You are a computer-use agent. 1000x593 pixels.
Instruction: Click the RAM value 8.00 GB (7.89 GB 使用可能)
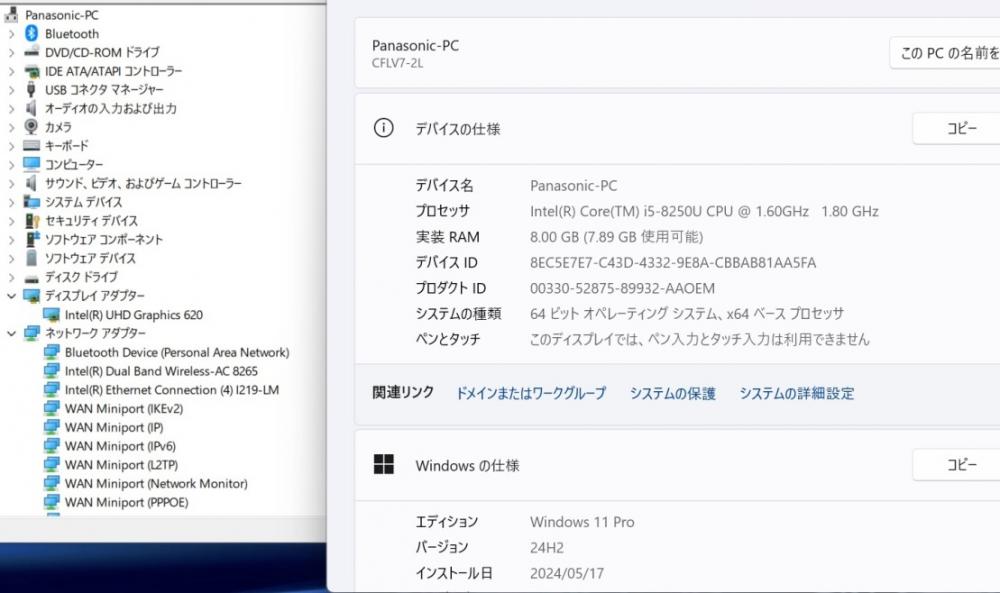click(616, 237)
